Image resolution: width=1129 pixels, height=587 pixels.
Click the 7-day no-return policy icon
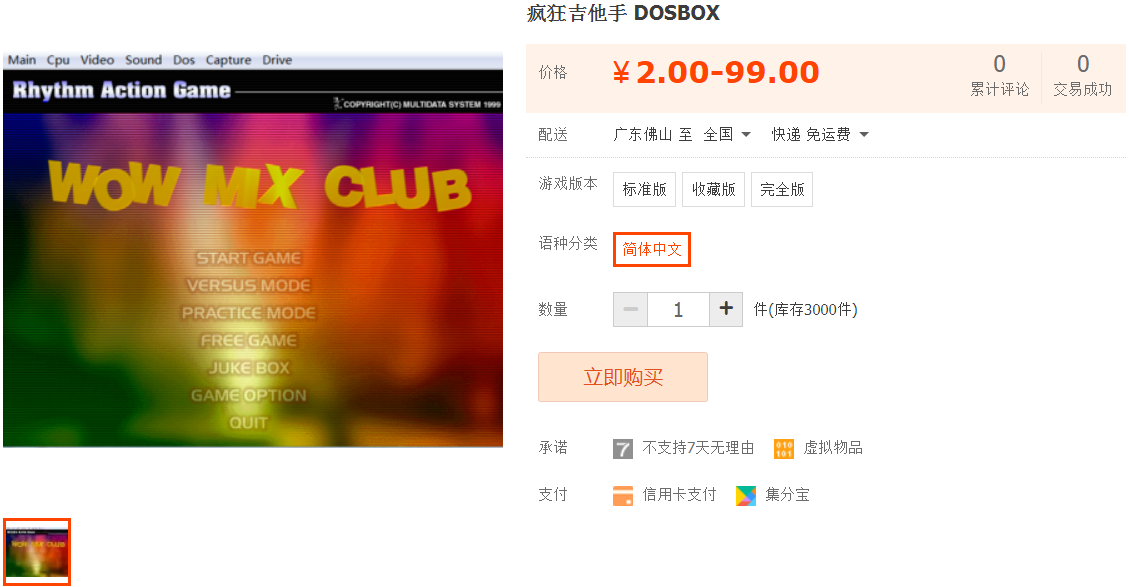[623, 449]
